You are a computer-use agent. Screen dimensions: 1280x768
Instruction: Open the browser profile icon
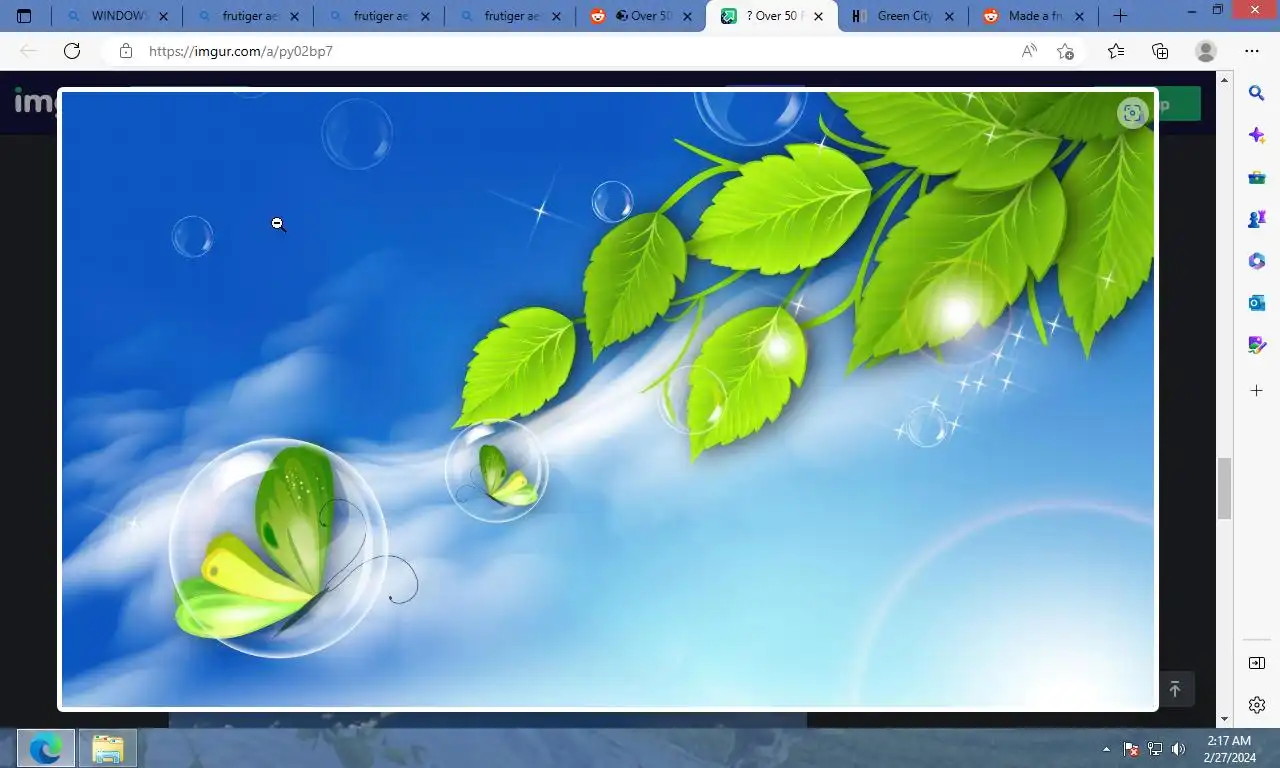(x=1206, y=51)
